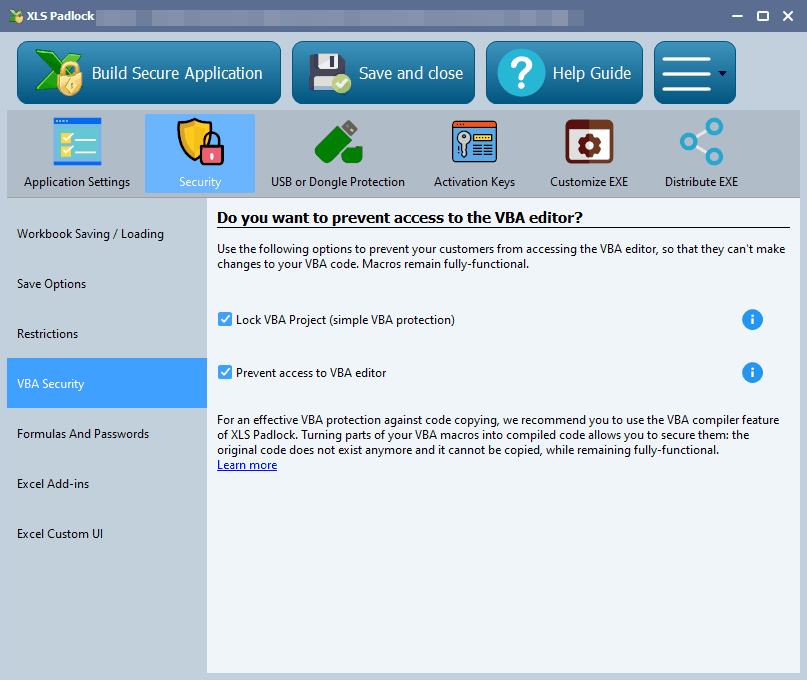Toggle Prevent access to VBA editor checkbox

pyautogui.click(x=225, y=373)
